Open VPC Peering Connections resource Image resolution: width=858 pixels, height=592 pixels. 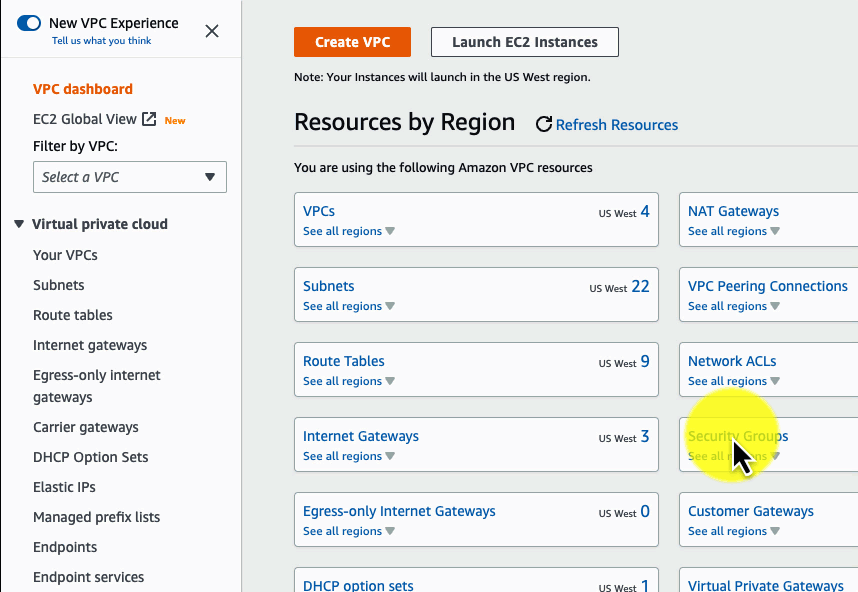767,286
